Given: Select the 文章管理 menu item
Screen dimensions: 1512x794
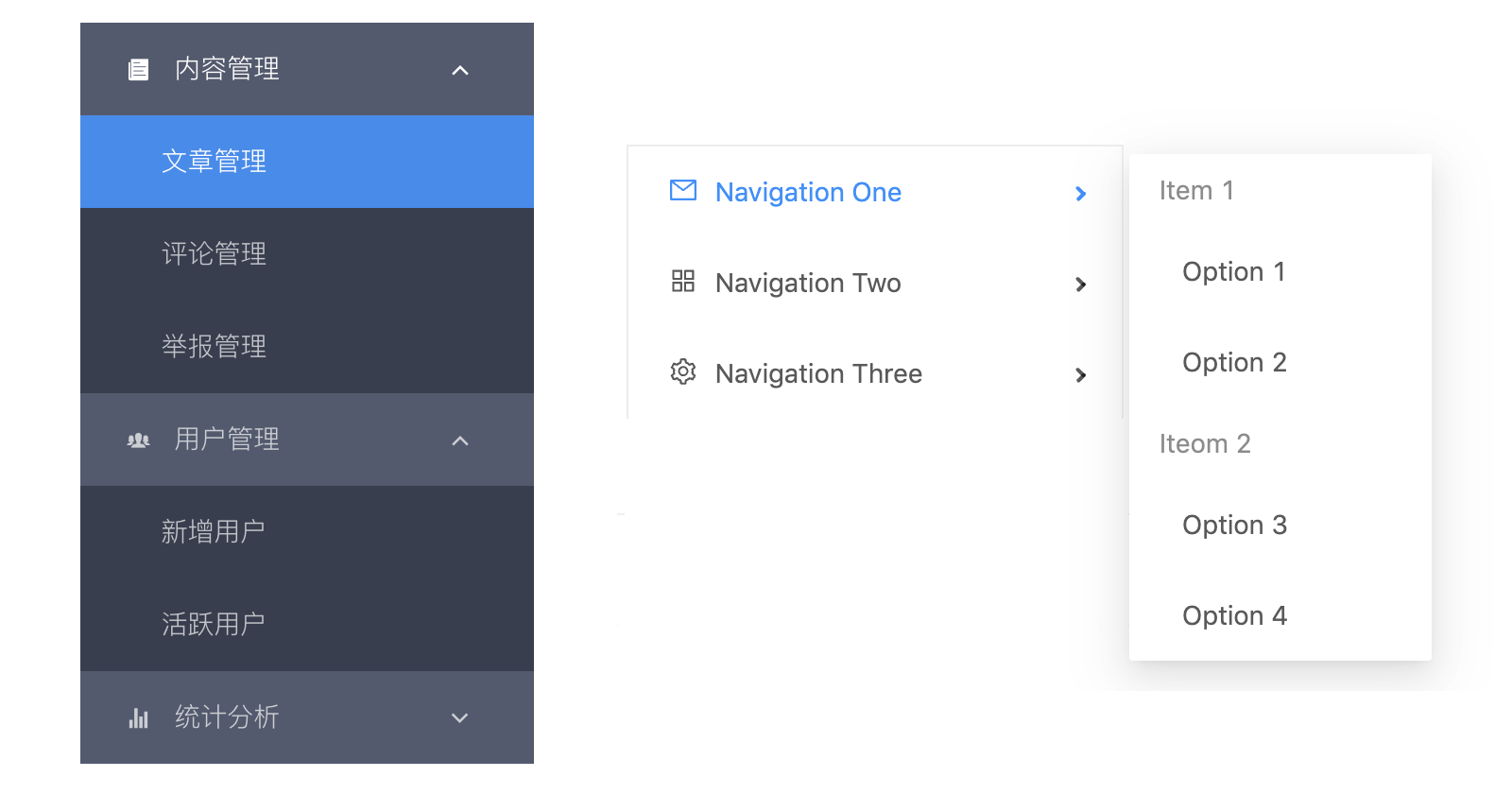Looking at the screenshot, I should click(x=215, y=162).
